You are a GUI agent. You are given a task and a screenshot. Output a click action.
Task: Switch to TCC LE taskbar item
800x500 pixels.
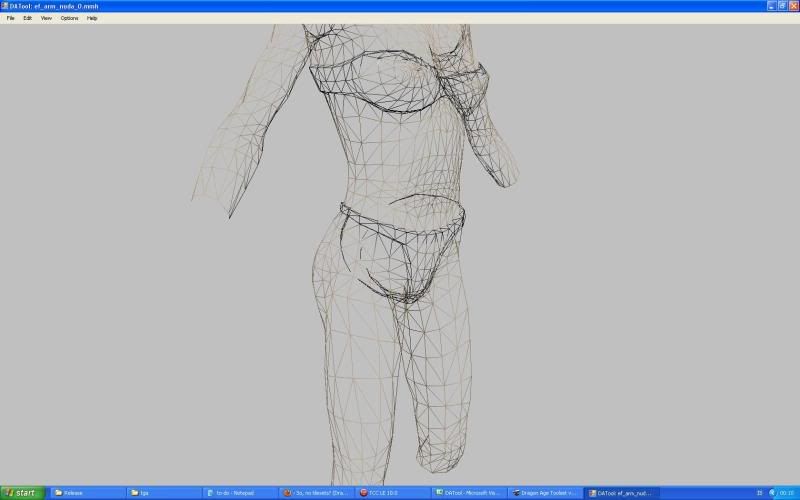(391, 493)
